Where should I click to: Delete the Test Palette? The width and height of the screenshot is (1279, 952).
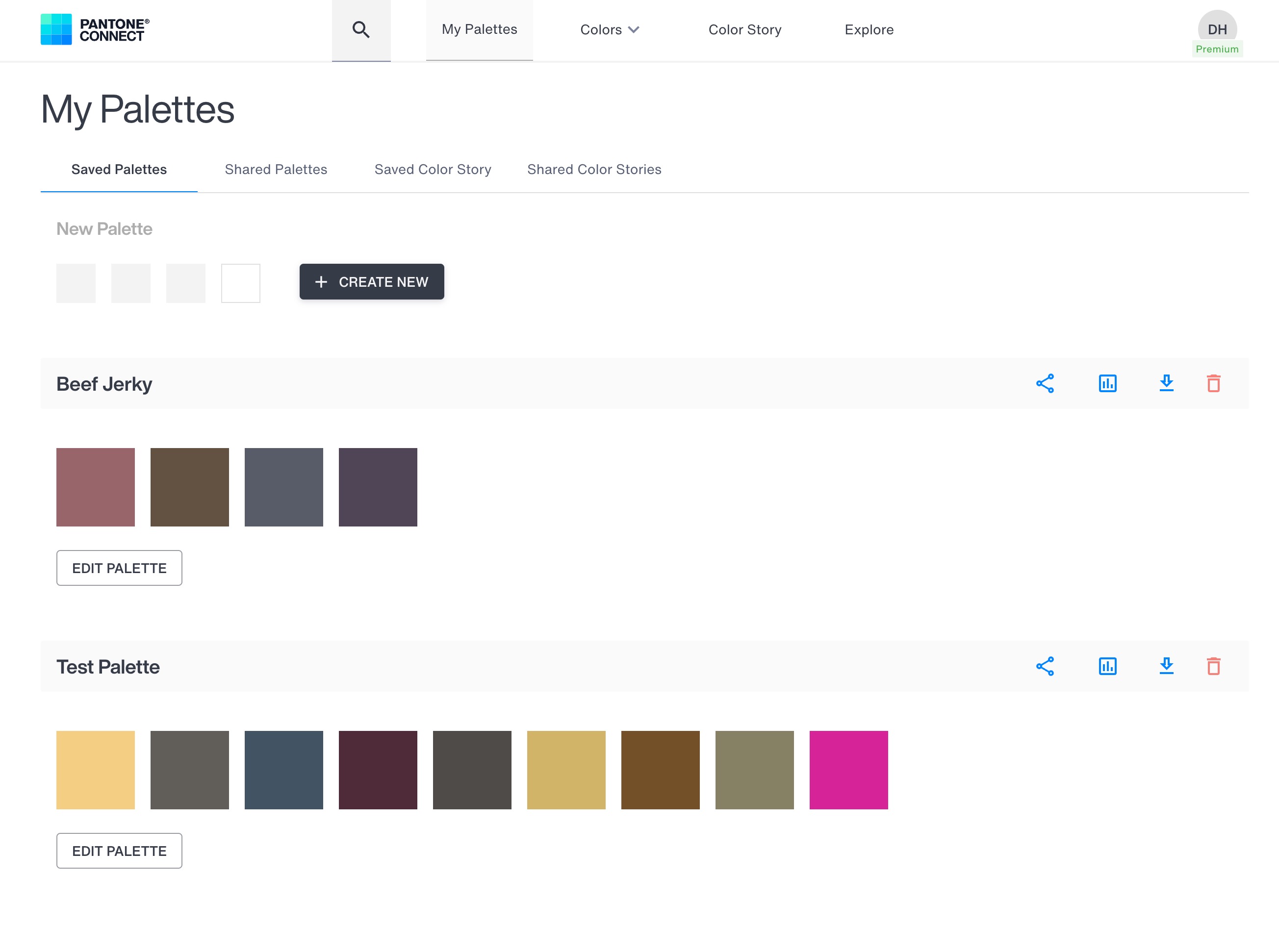pos(1213,666)
